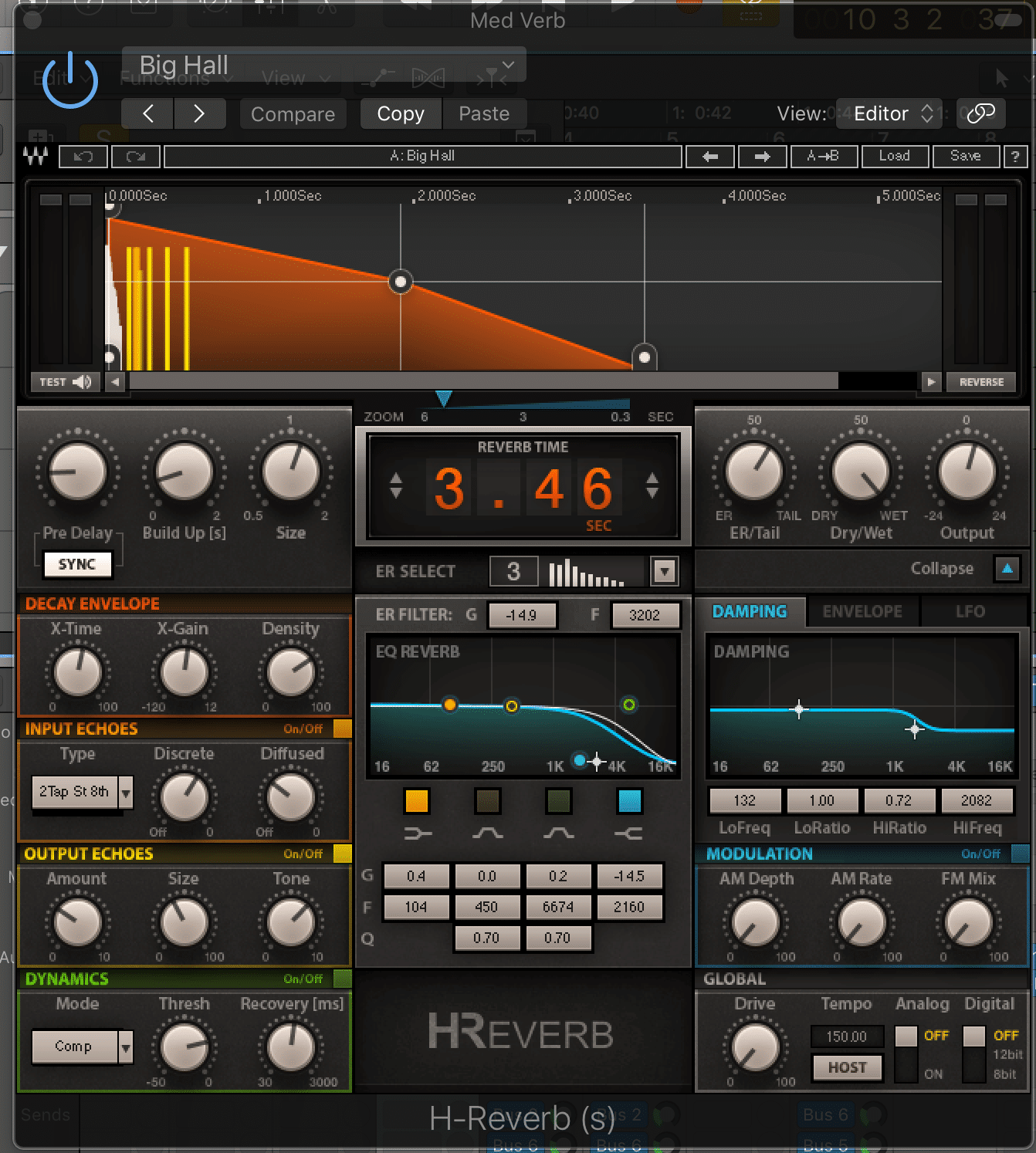Screen dimensions: 1036x1153
Task: Enable the REVERSE button
Action: pos(982,382)
